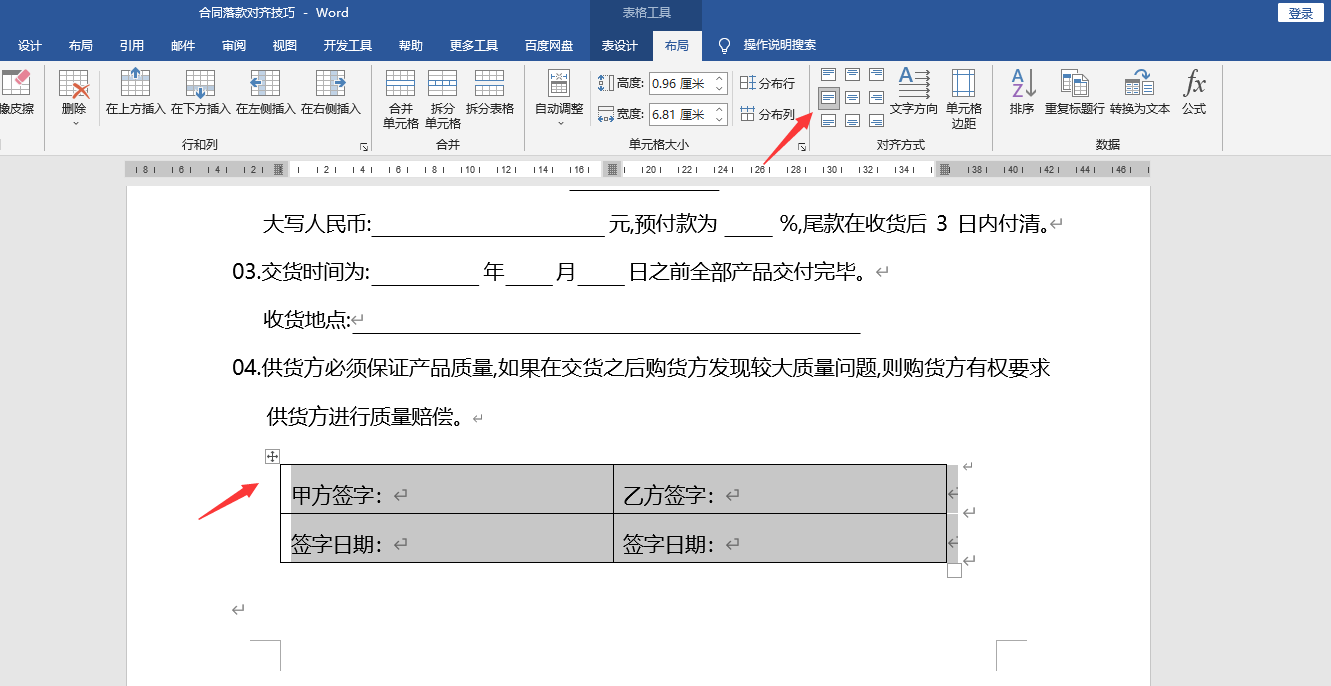
Task: Open the 排序 sort dialog
Action: pyautogui.click(x=1022, y=93)
